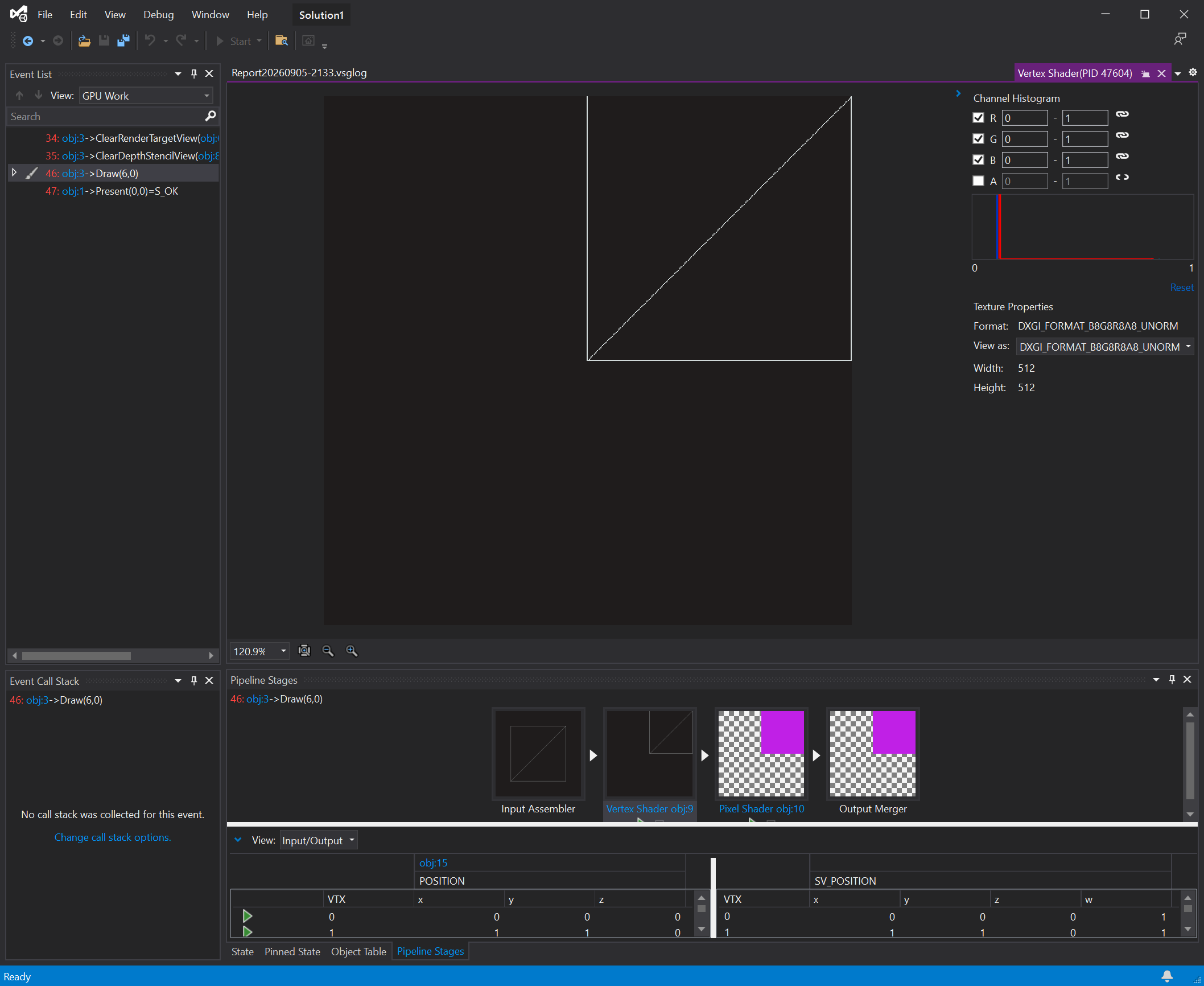This screenshot has height=986, width=1204.
Task: Click the feedback icon at top right
Action: (1180, 39)
